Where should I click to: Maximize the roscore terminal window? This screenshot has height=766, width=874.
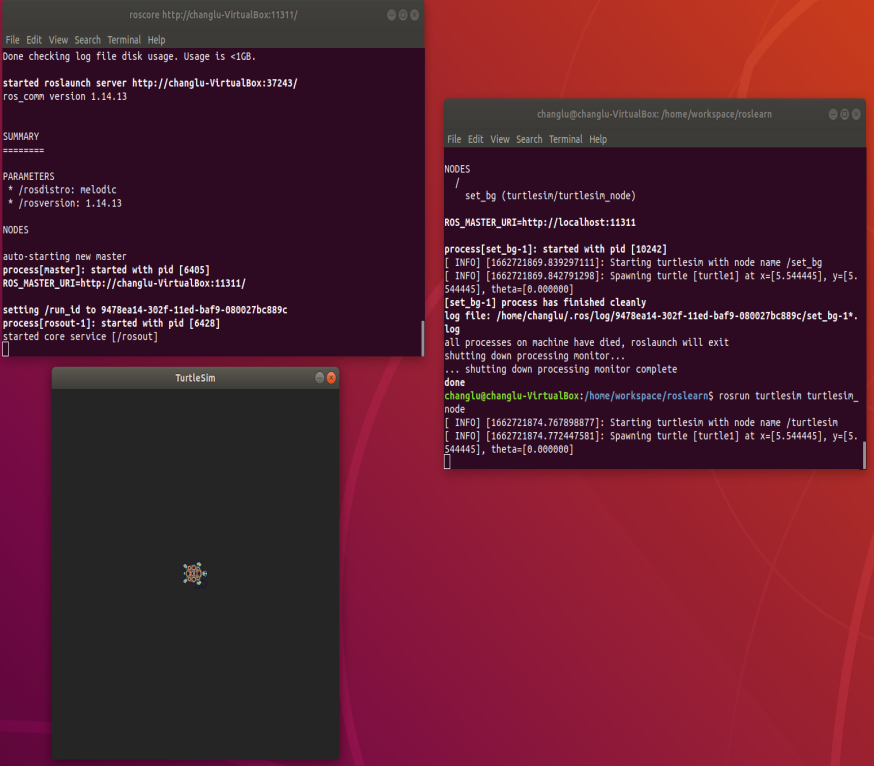pyautogui.click(x=403, y=15)
